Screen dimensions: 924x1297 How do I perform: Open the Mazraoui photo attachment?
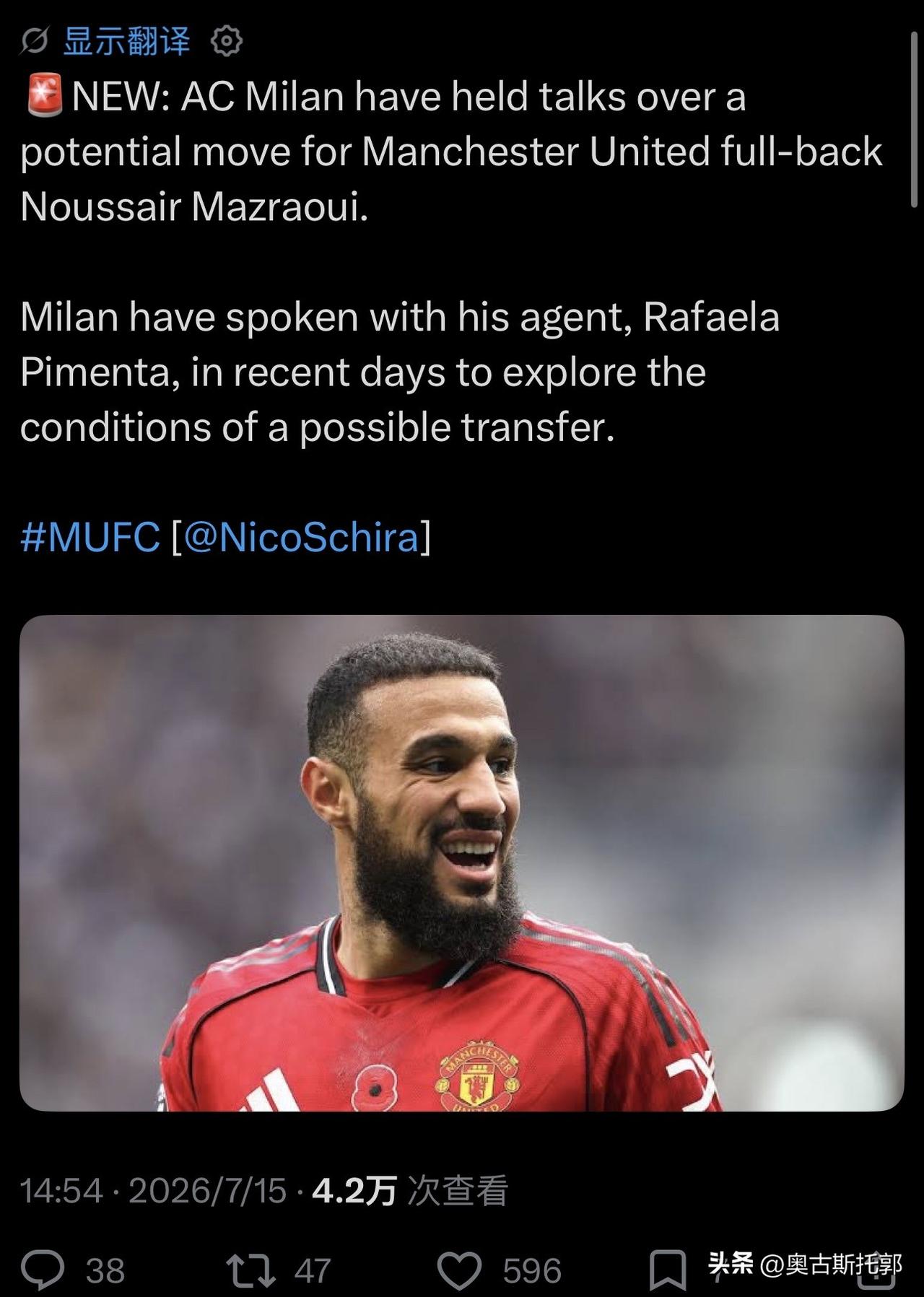(461, 863)
